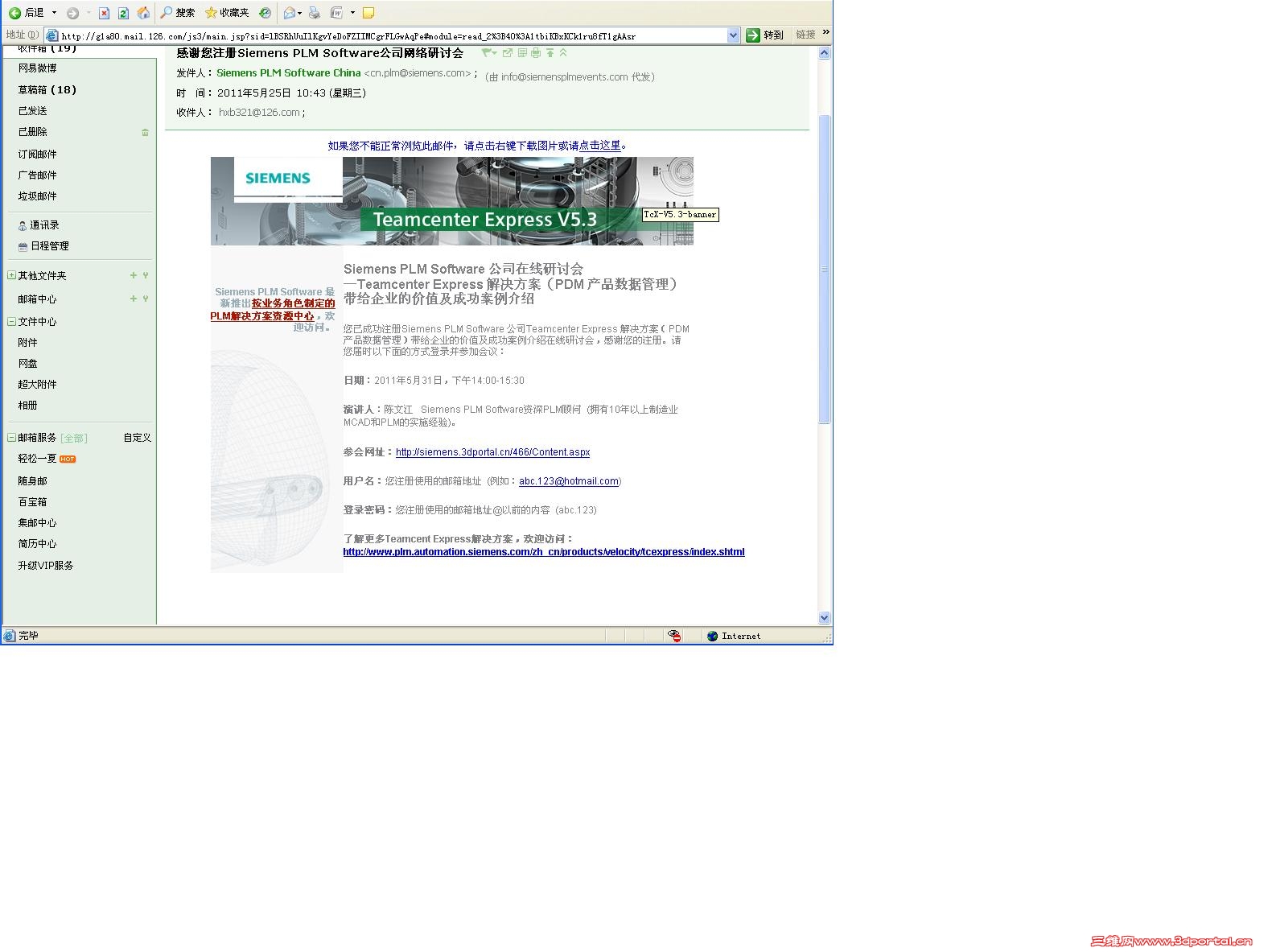Screen dimensions: 1268x952
Task: Open the address bar URL dropdown
Action: click(x=733, y=35)
